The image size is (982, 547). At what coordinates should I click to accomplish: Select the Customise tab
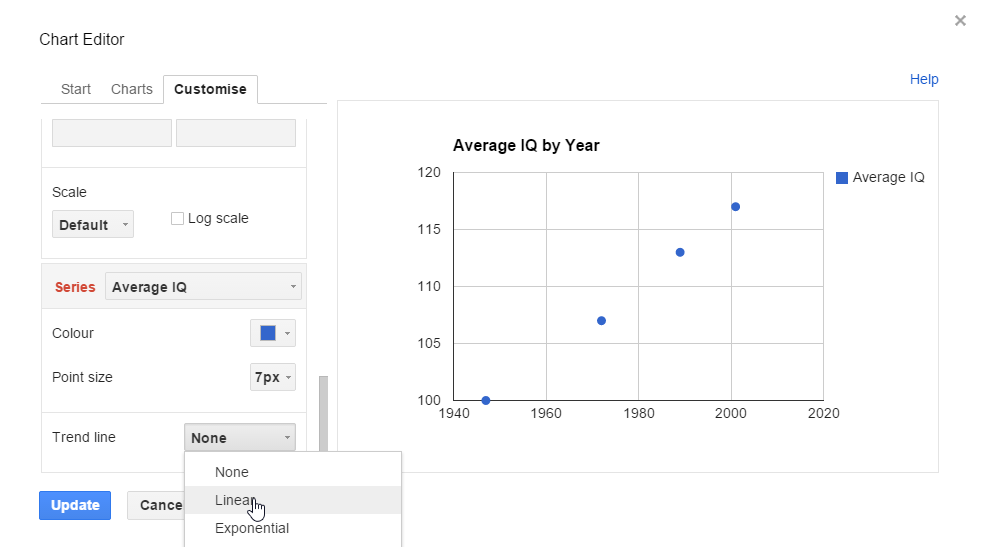click(210, 89)
